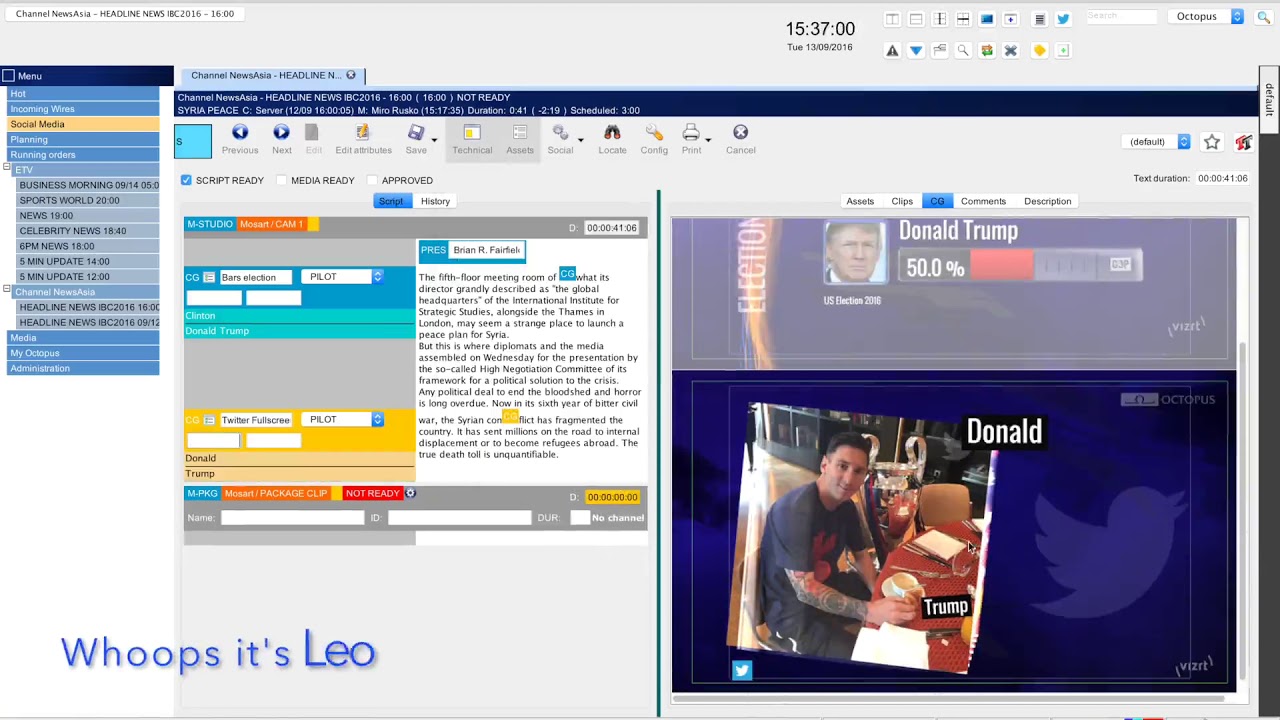This screenshot has width=1280, height=720.
Task: Click the green plus page icon
Action: click(1063, 50)
